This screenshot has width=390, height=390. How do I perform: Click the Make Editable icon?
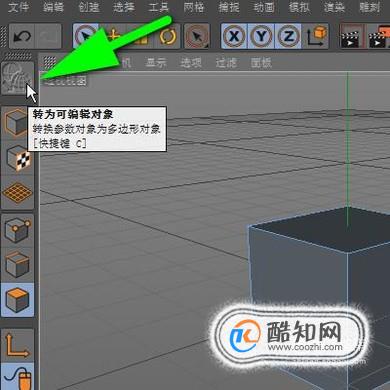point(17,79)
